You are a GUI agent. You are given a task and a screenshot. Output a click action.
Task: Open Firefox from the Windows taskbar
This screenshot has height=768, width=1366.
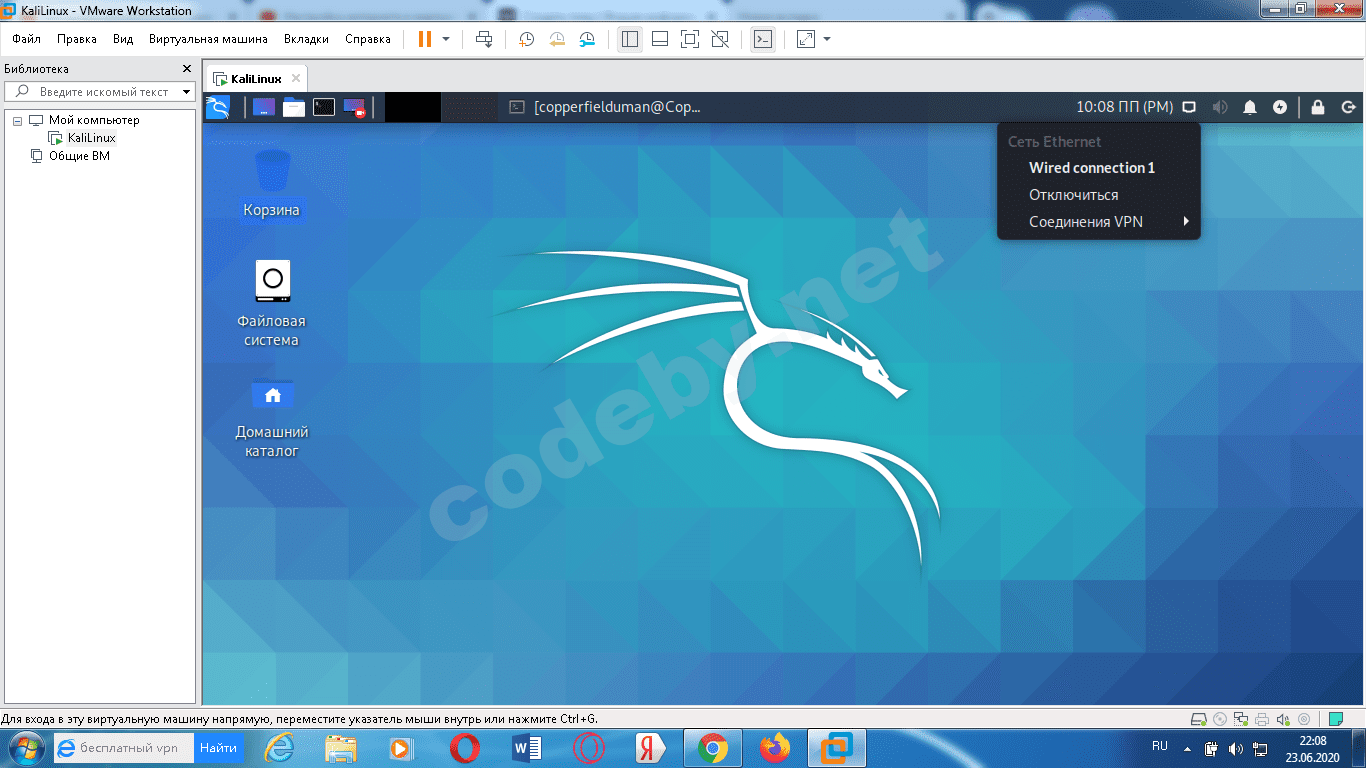pos(773,748)
